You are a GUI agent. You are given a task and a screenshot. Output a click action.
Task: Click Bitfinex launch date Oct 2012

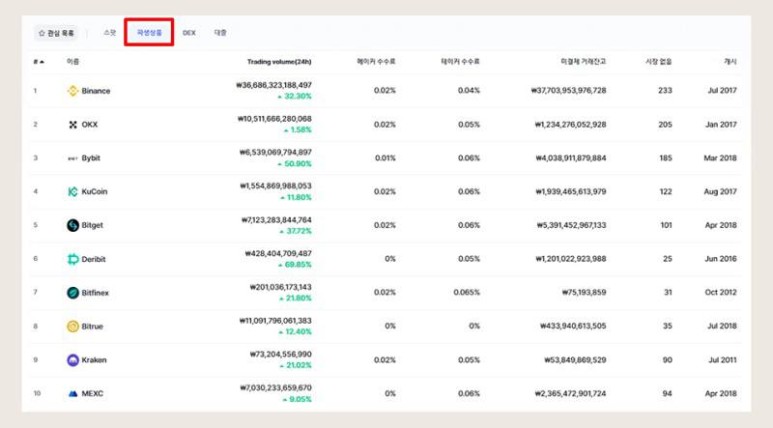point(721,293)
